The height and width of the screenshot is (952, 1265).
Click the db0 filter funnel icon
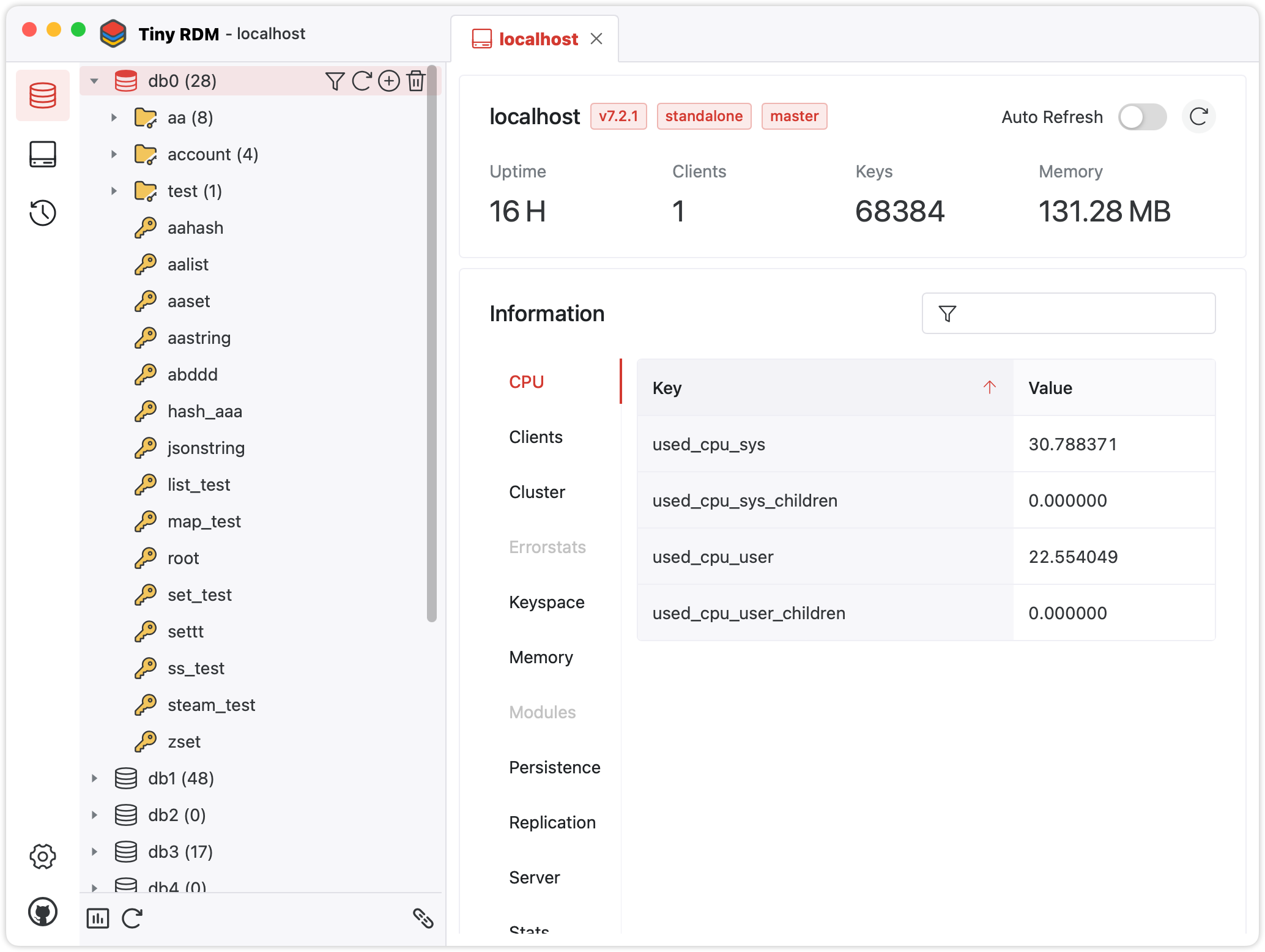(x=335, y=81)
